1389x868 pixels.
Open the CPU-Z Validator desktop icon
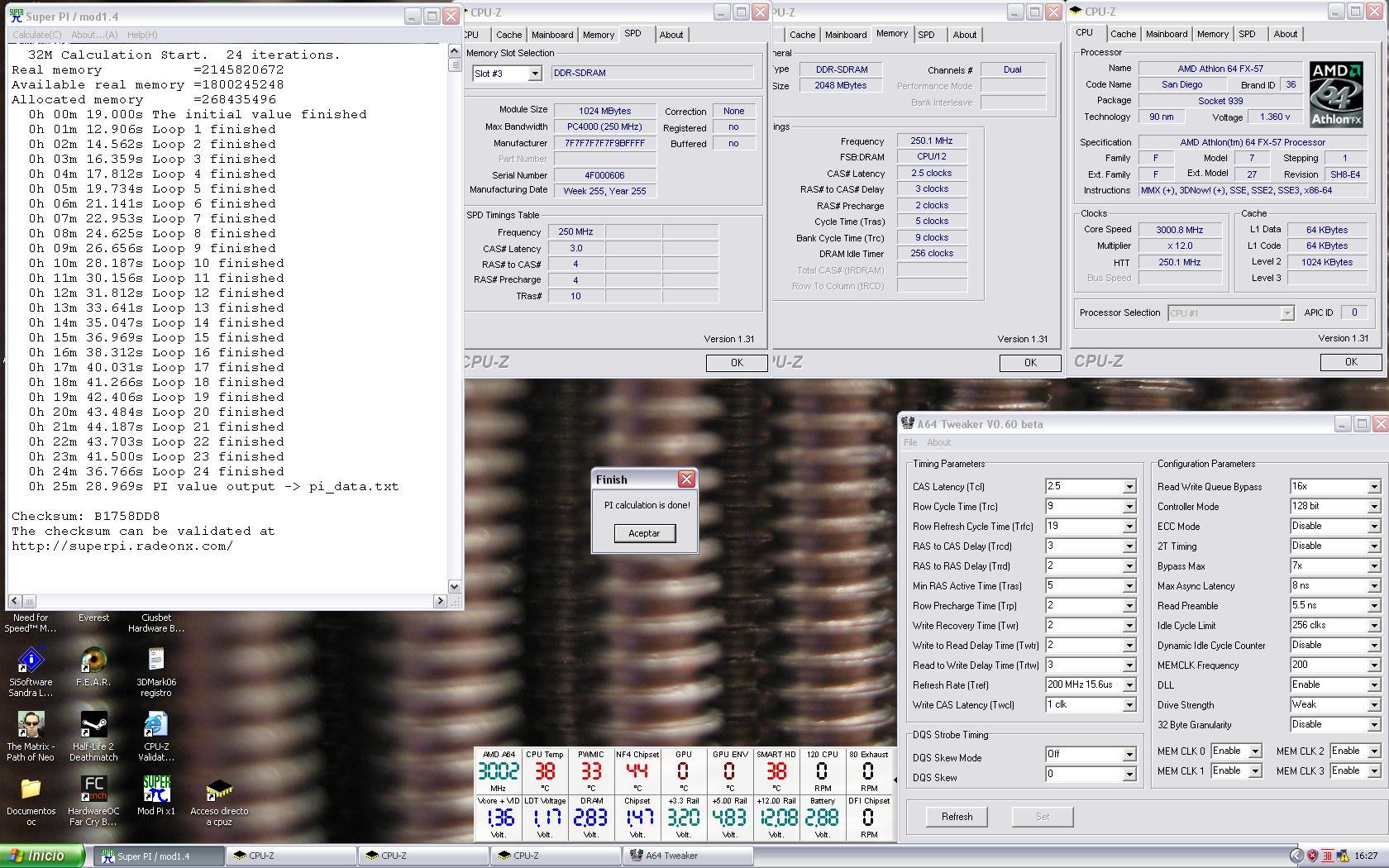(156, 725)
